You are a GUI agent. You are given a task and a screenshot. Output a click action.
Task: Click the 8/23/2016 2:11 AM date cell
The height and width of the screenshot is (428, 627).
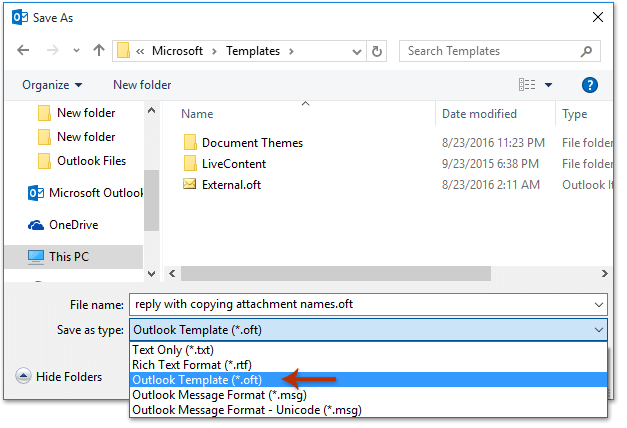(491, 185)
